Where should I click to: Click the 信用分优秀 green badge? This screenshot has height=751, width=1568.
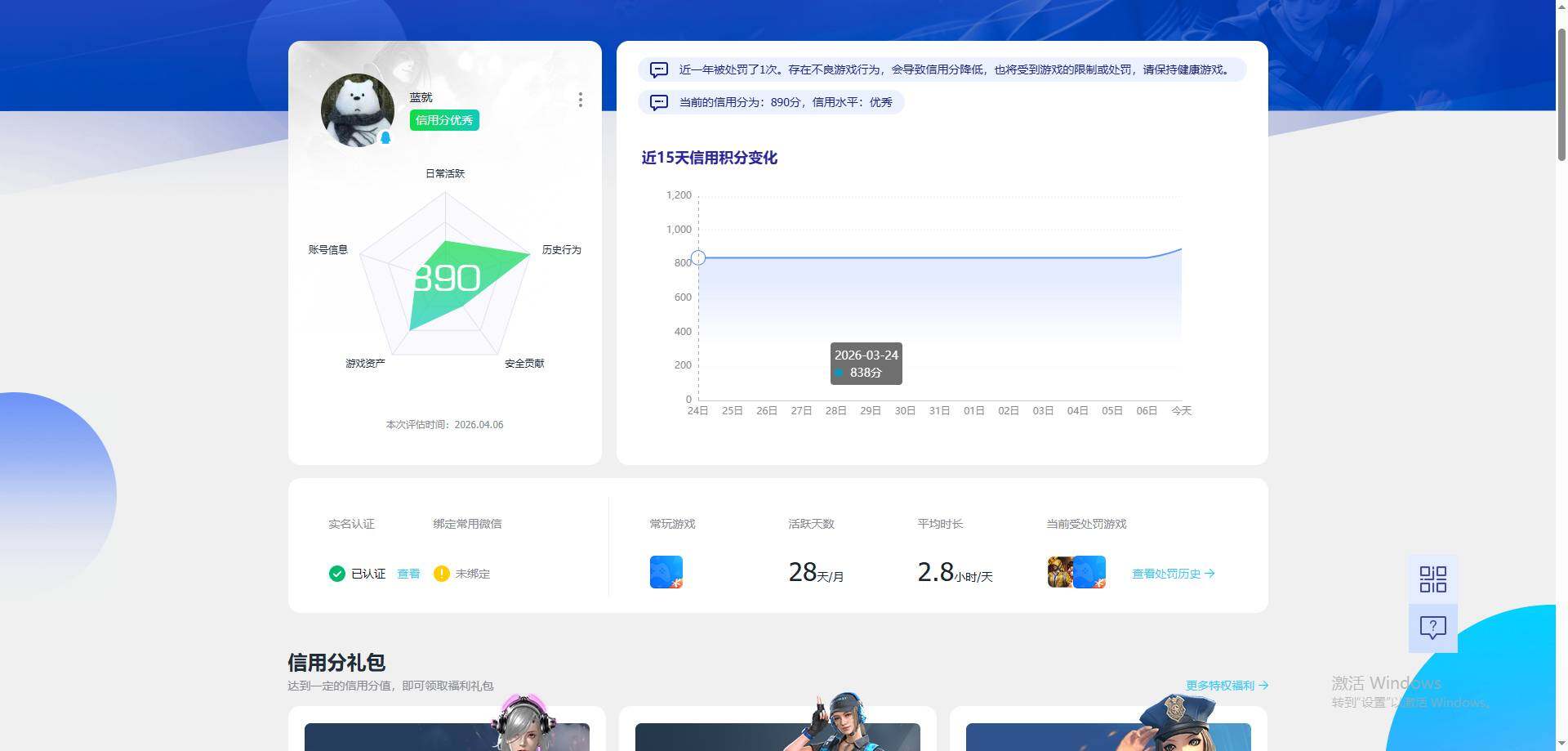pos(444,120)
